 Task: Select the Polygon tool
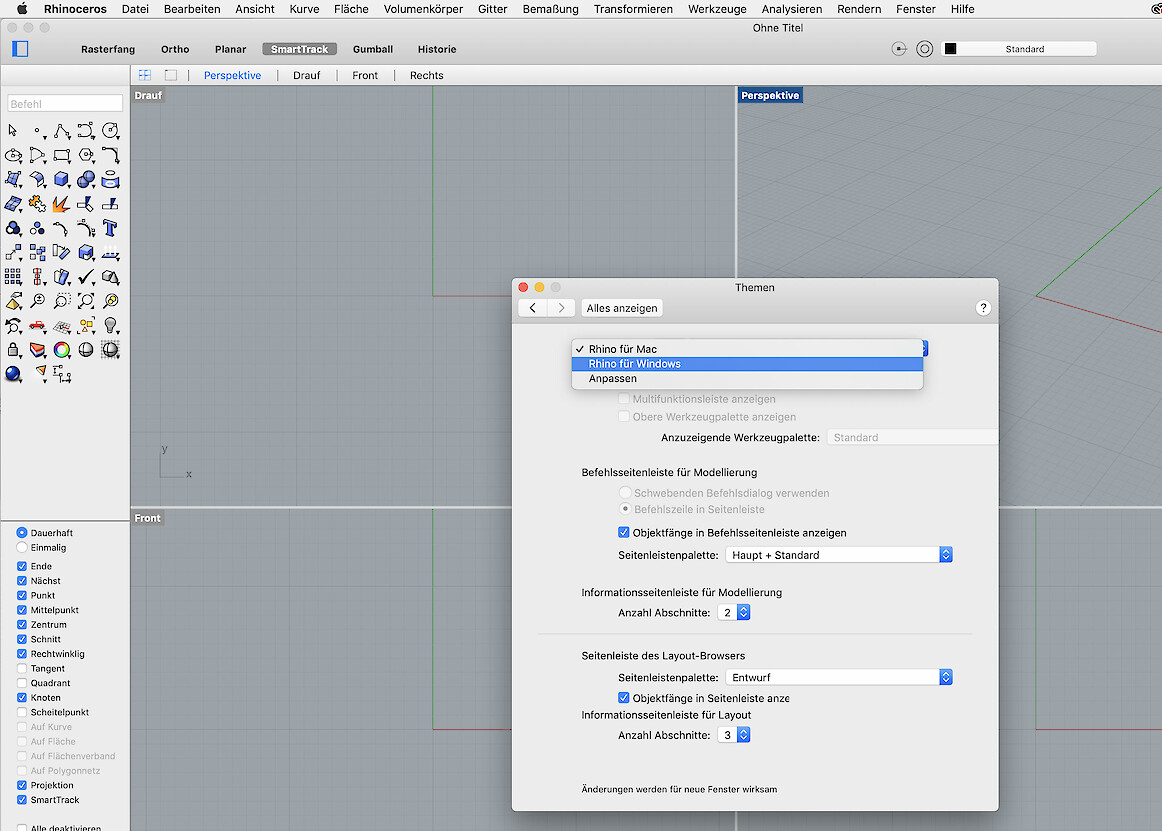pyautogui.click(x=86, y=156)
